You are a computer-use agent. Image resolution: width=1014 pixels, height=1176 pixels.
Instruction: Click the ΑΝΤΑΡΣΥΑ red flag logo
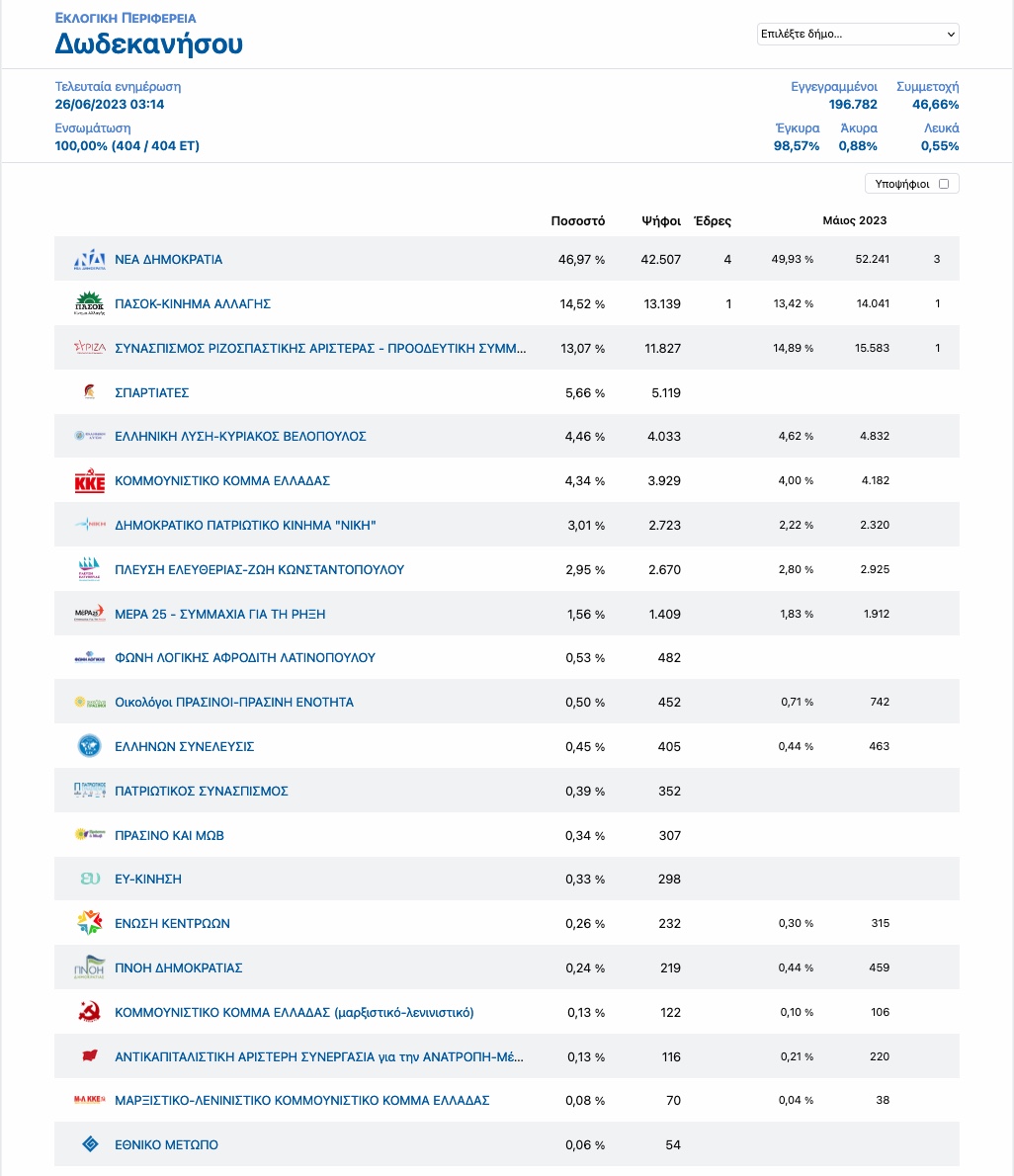tap(89, 1056)
